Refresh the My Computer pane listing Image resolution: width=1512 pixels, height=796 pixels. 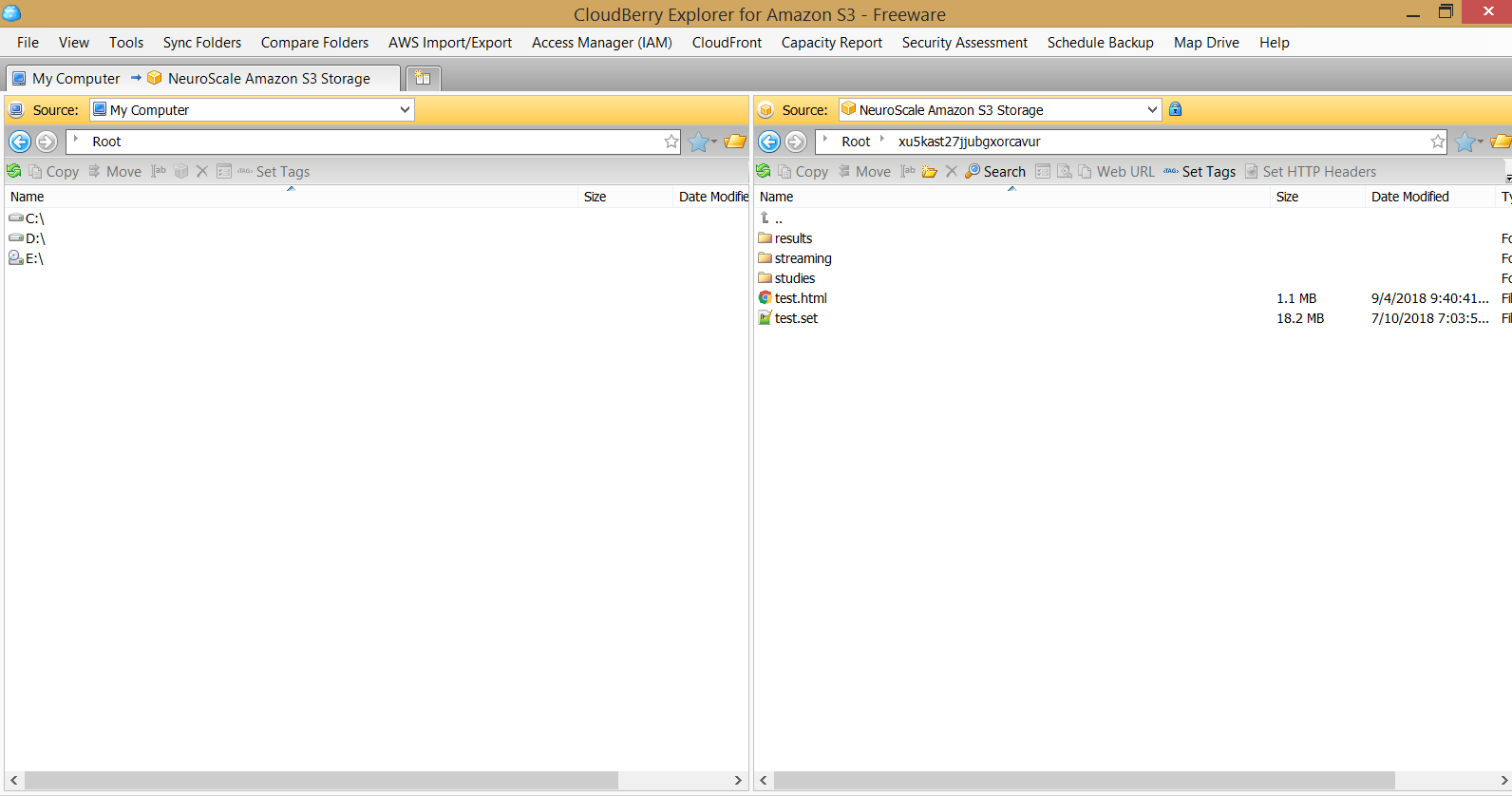coord(14,171)
